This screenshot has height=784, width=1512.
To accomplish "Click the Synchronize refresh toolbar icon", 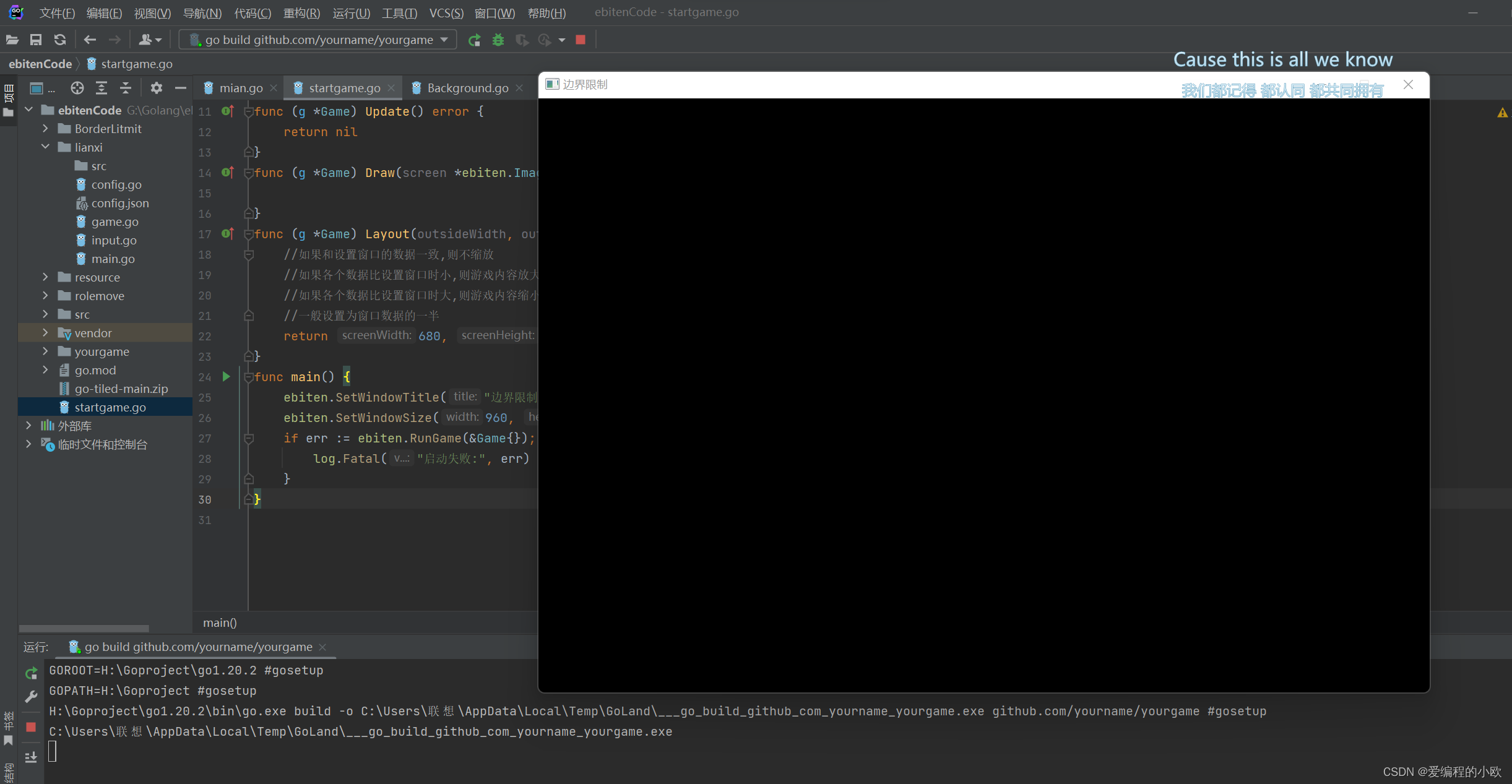I will coord(60,40).
